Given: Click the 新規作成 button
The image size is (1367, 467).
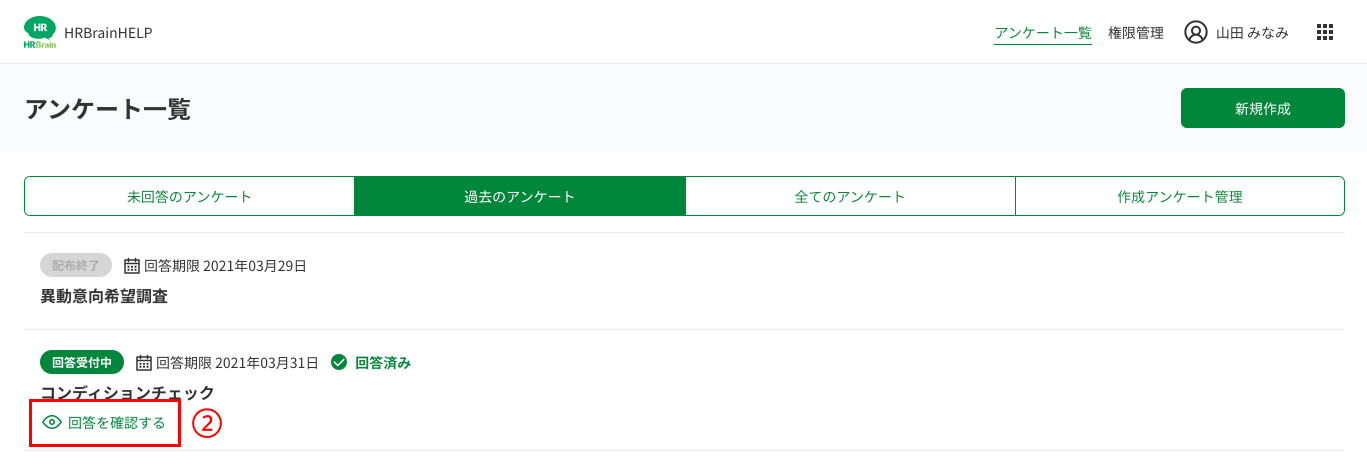Looking at the screenshot, I should pos(1263,108).
